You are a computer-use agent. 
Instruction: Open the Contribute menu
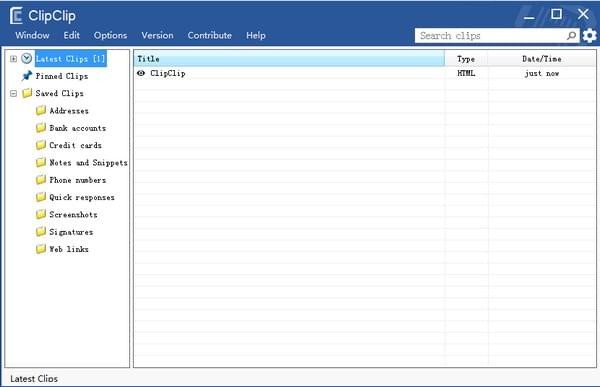click(x=210, y=35)
